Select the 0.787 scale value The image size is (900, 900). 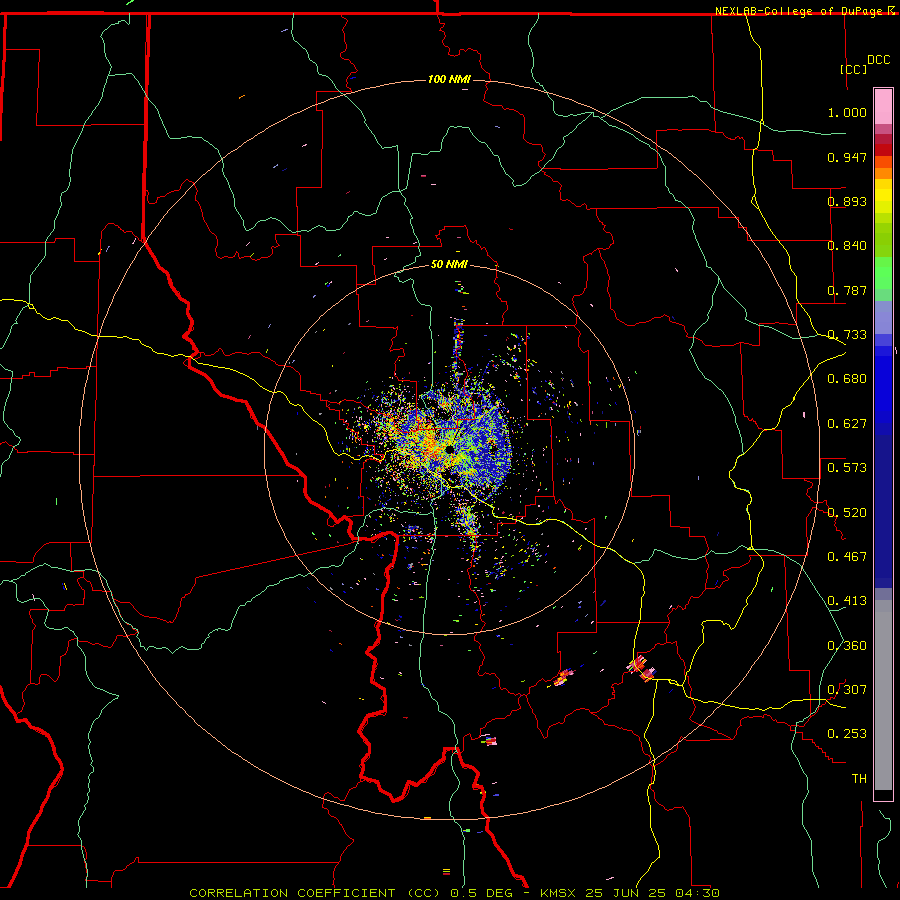tap(847, 290)
